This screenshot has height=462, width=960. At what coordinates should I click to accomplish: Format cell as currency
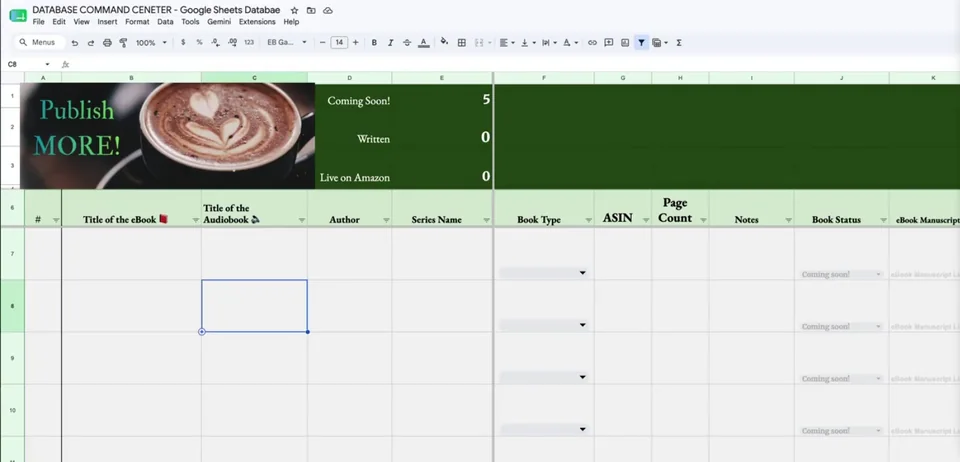[183, 43]
